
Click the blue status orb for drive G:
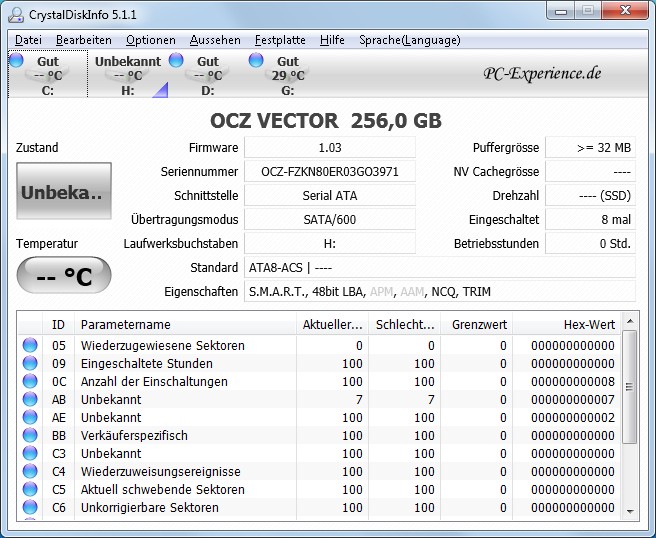click(256, 60)
